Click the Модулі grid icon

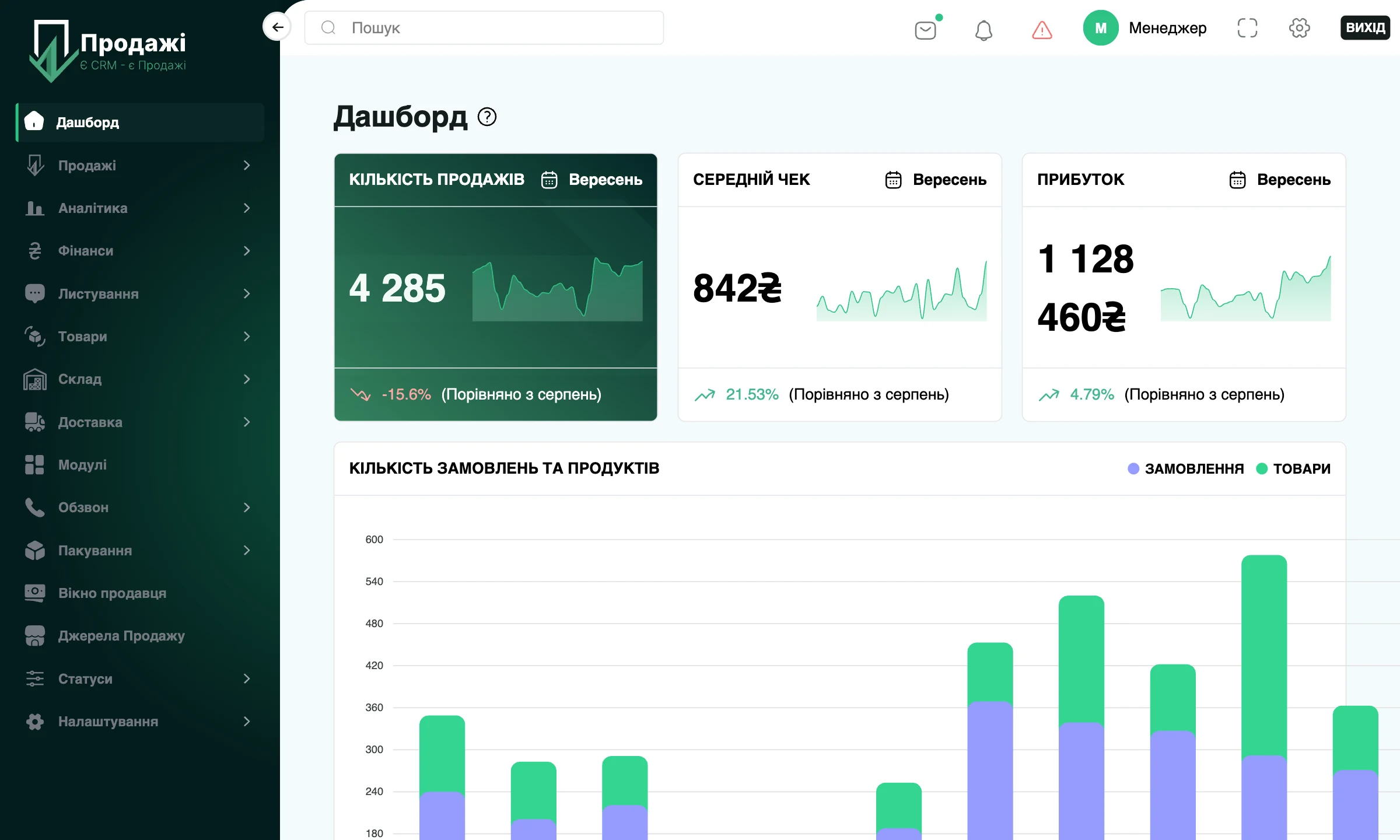pos(35,464)
